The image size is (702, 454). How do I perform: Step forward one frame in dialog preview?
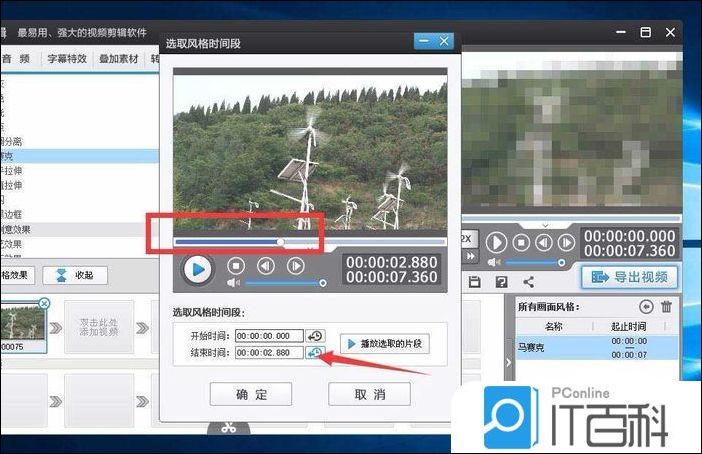pyautogui.click(x=295, y=266)
